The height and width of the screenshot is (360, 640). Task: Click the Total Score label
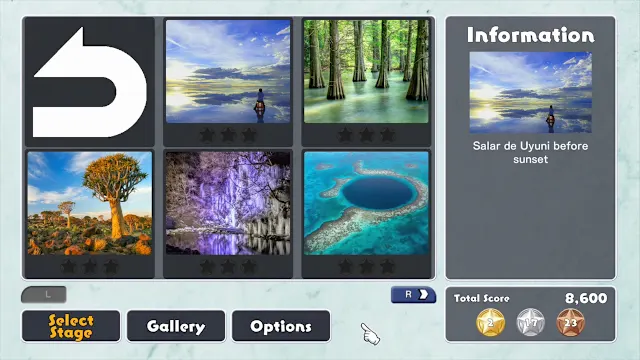(x=482, y=298)
